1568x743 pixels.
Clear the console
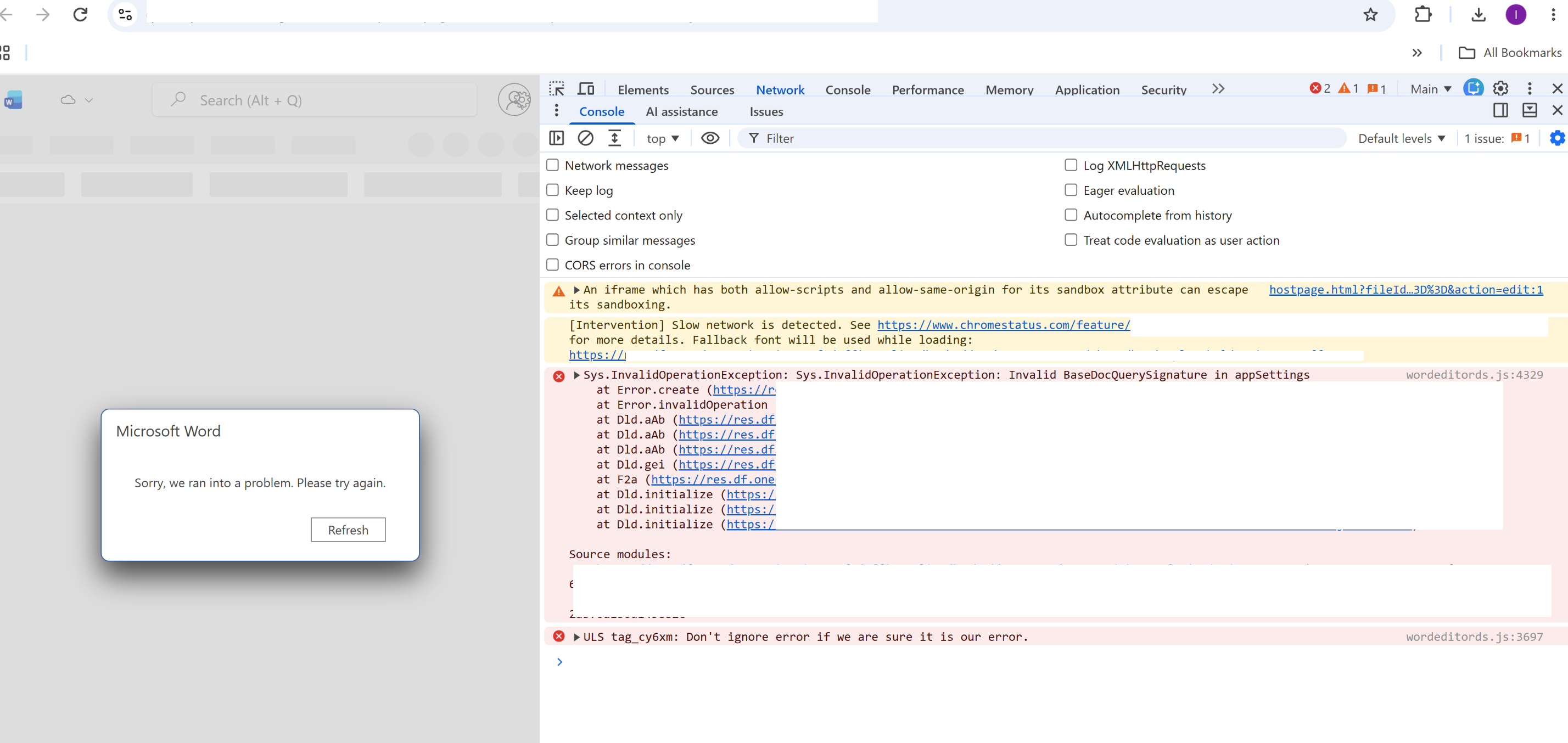tap(585, 138)
